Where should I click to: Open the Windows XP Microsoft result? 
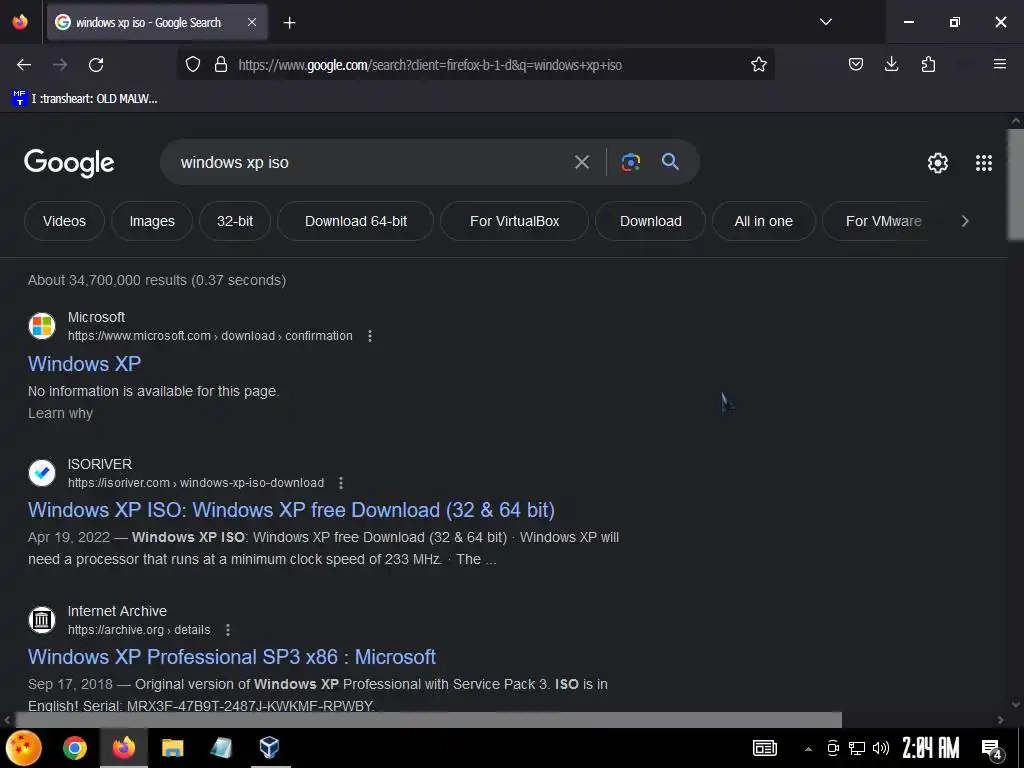(x=84, y=364)
